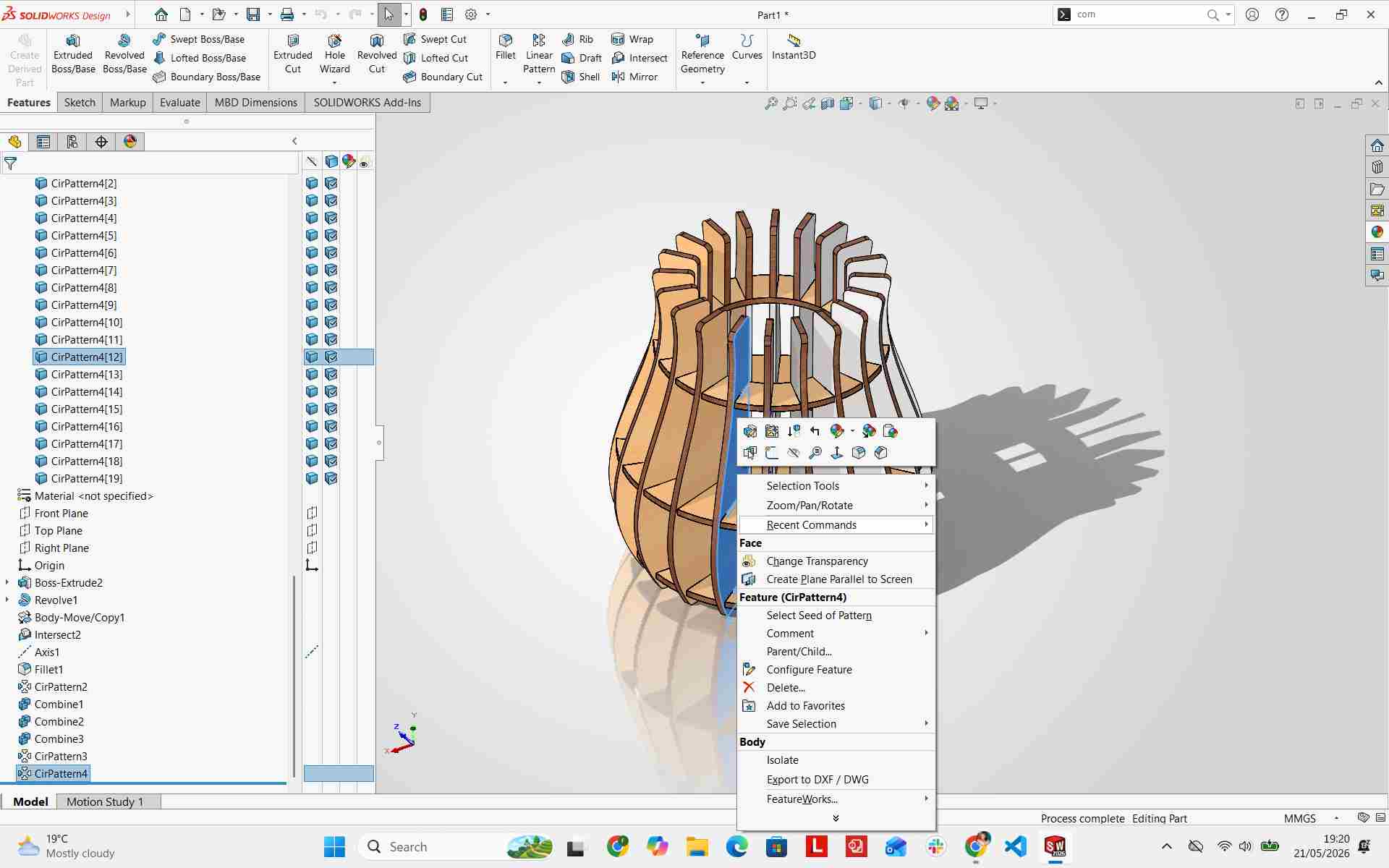Select the Revolved Boss/Base tool
This screenshot has width=1389, height=868.
coord(124,54)
